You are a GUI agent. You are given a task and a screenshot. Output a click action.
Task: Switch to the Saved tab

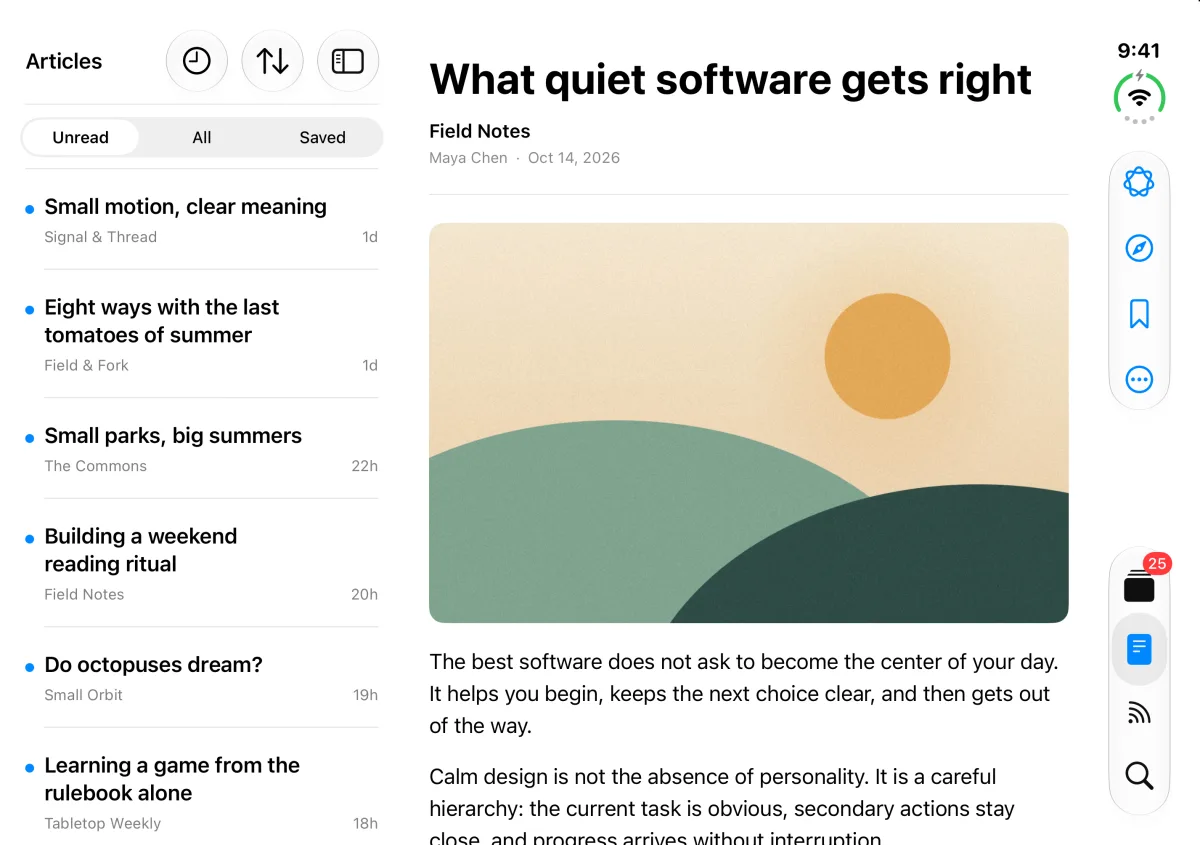[322, 137]
